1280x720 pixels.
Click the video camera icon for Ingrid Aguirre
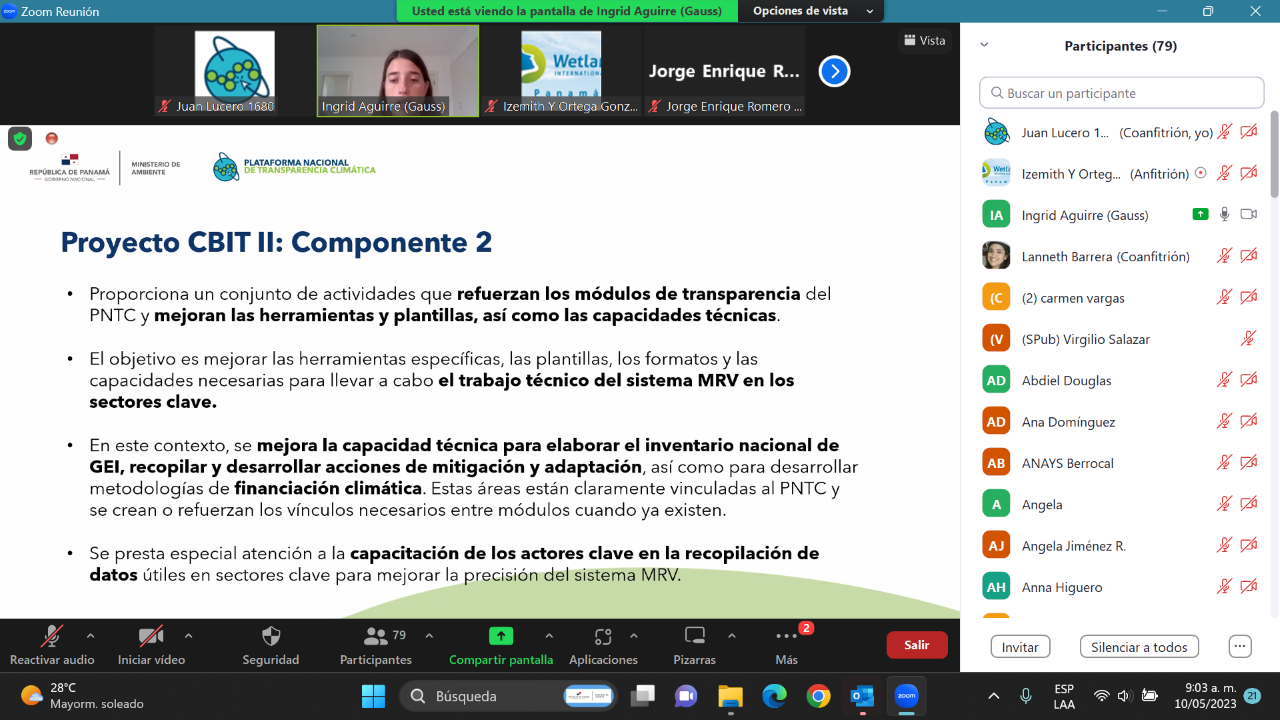pyautogui.click(x=1248, y=214)
